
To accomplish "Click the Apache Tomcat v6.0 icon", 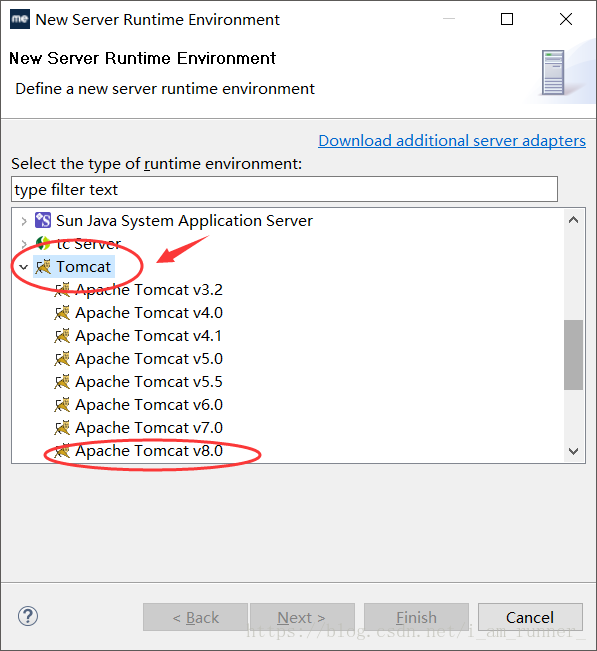I will point(62,405).
